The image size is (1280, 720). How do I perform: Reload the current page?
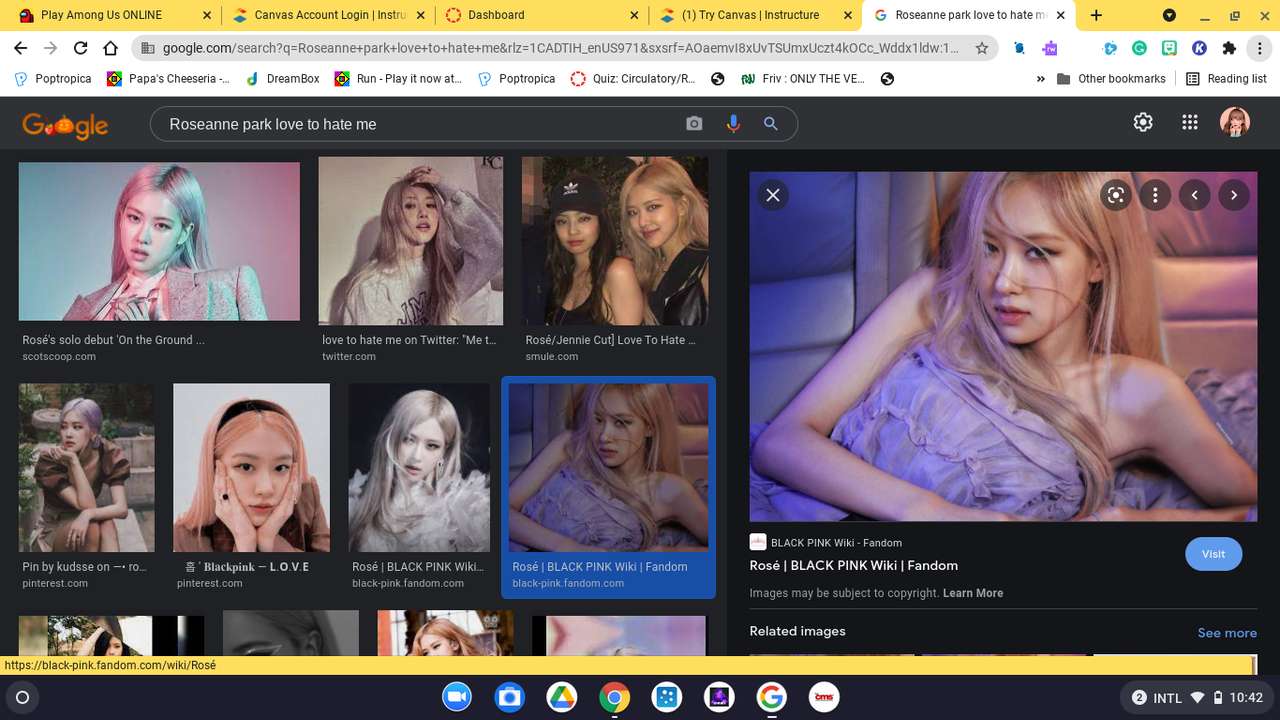tap(81, 48)
